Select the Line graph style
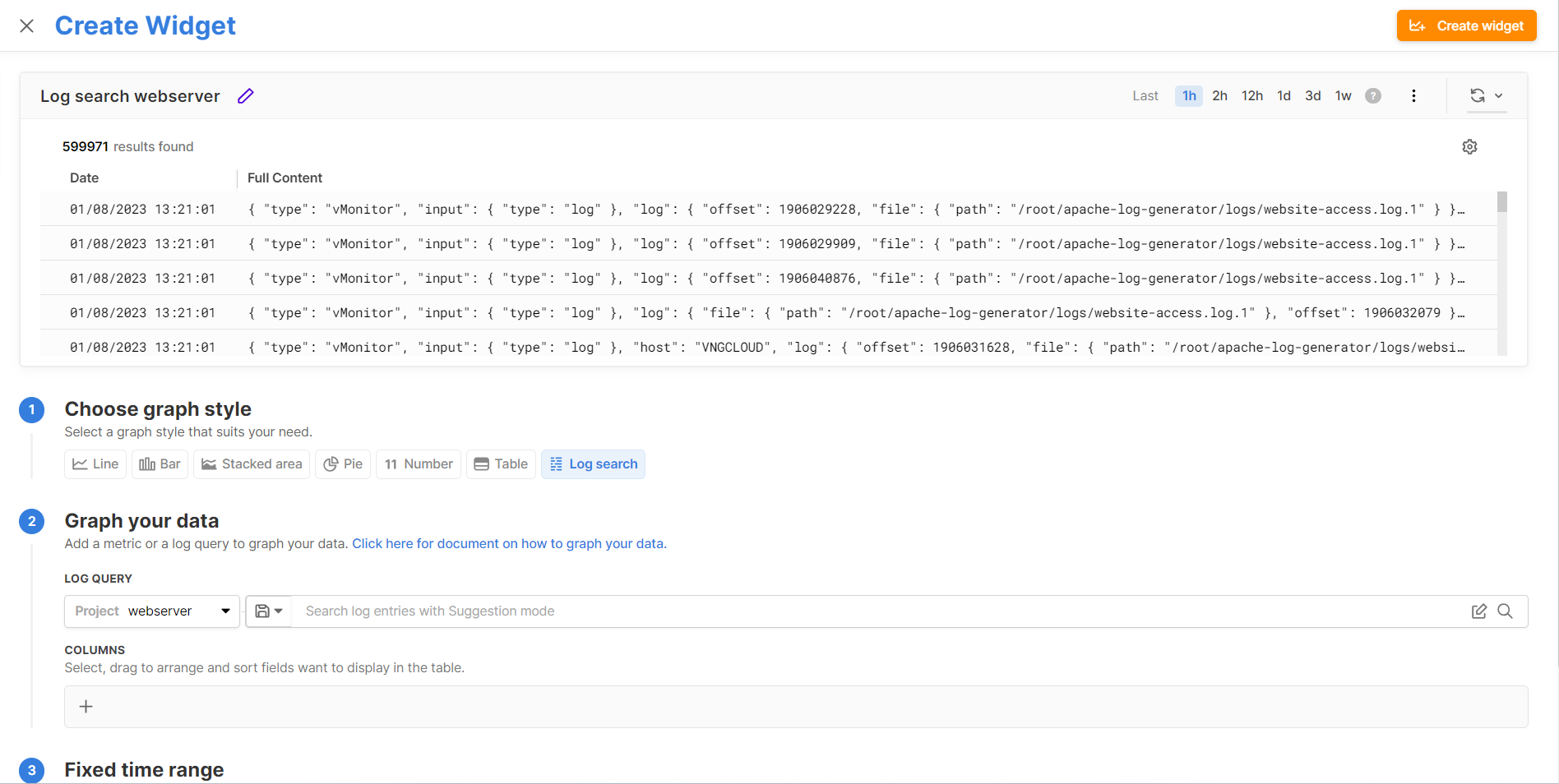Image resolution: width=1559 pixels, height=784 pixels. [95, 464]
